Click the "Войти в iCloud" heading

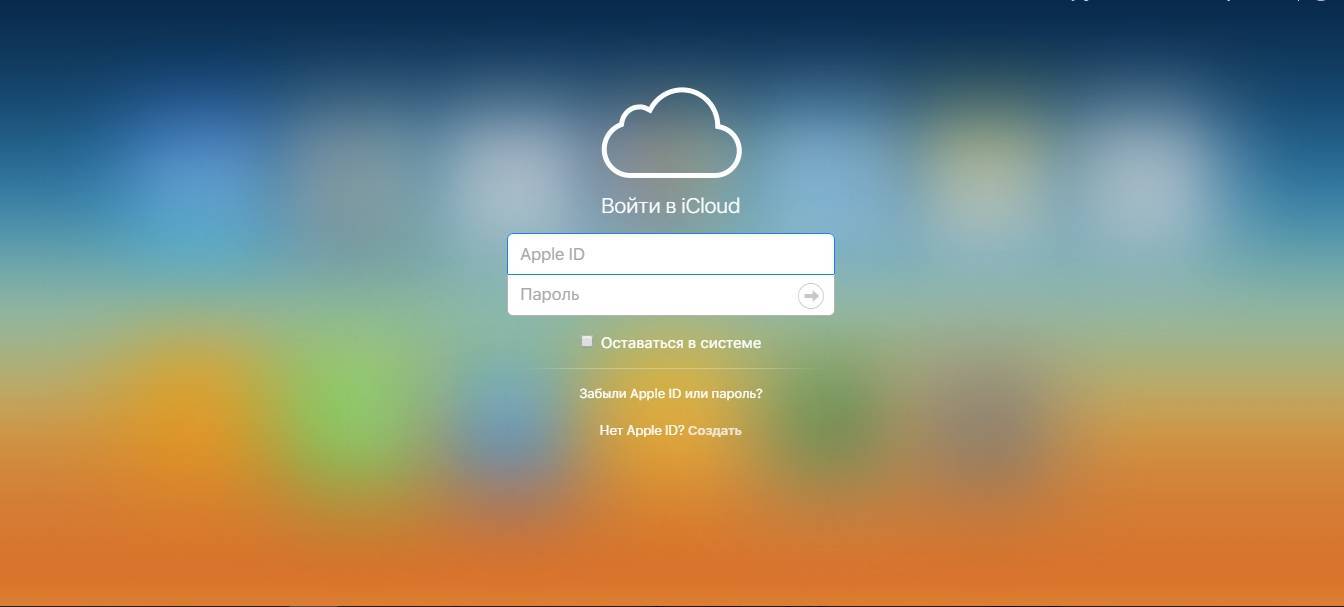point(670,206)
